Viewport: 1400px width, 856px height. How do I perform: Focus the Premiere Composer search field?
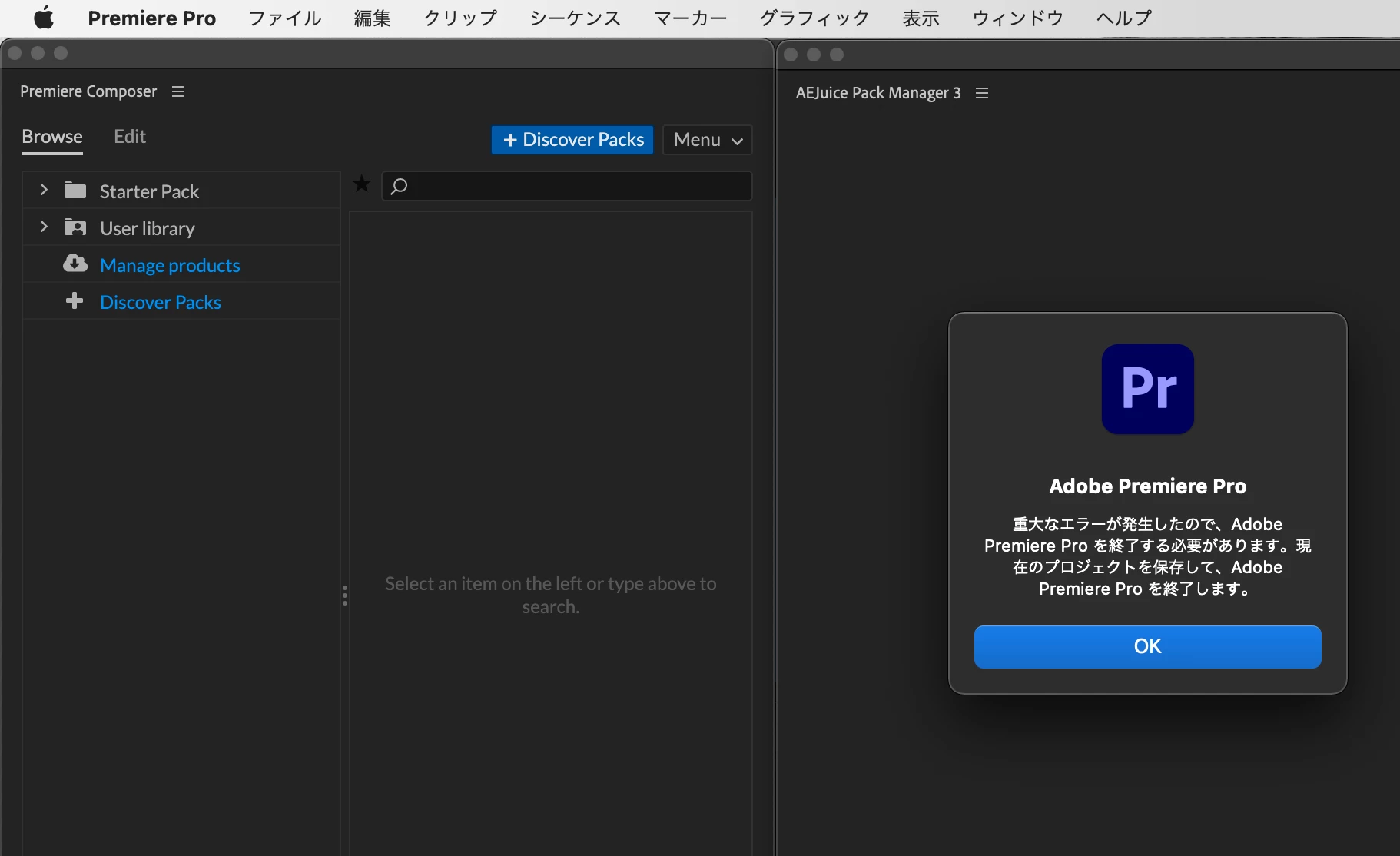pyautogui.click(x=567, y=186)
